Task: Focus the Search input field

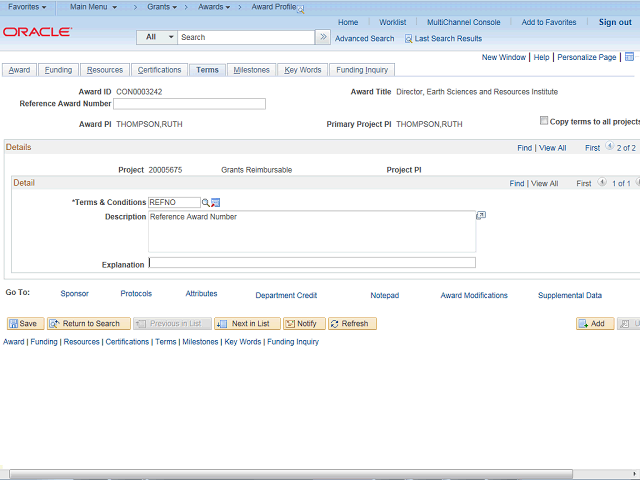Action: (246, 37)
